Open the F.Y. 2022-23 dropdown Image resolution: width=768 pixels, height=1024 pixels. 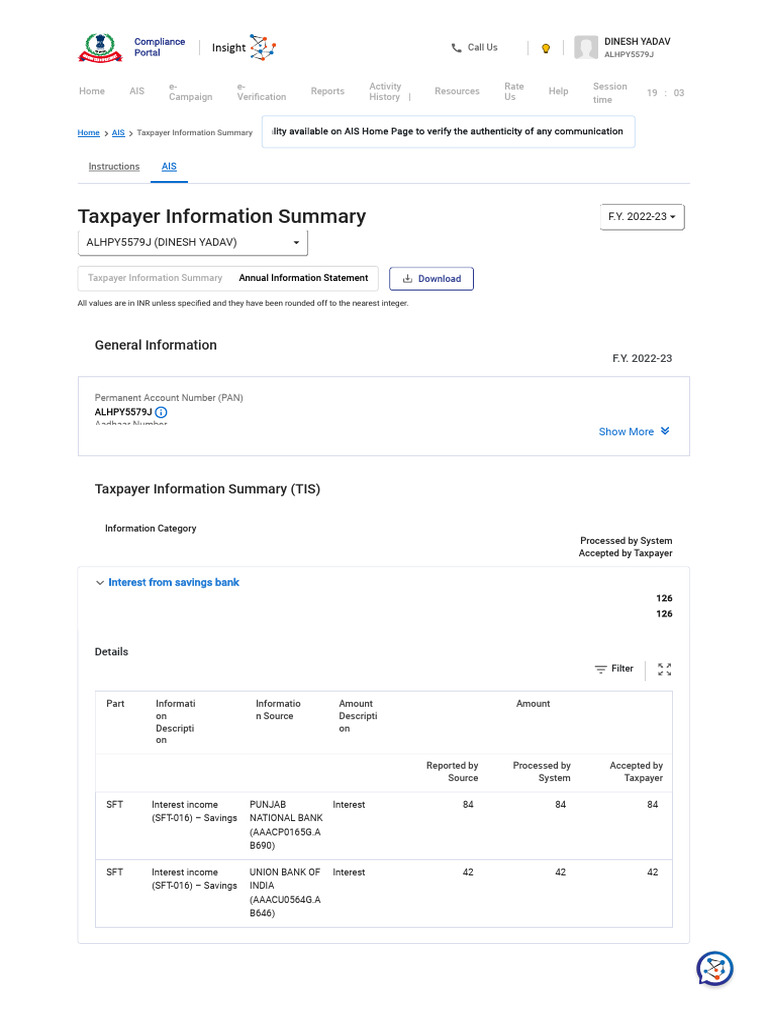(642, 217)
